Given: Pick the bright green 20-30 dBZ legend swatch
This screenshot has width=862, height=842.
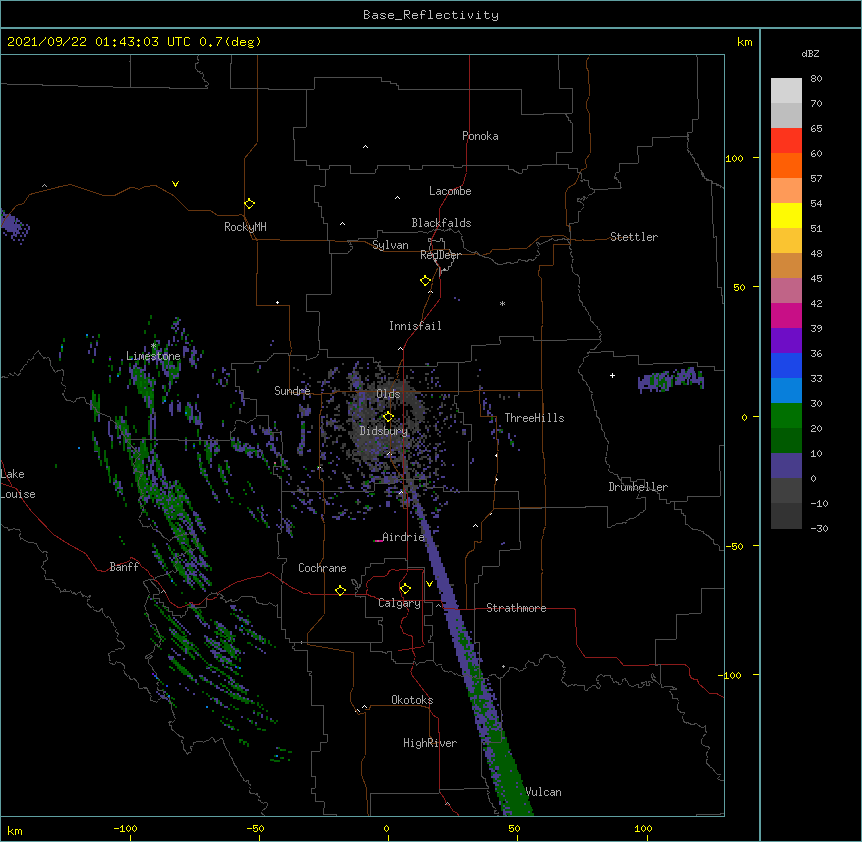Looking at the screenshot, I should (786, 416).
